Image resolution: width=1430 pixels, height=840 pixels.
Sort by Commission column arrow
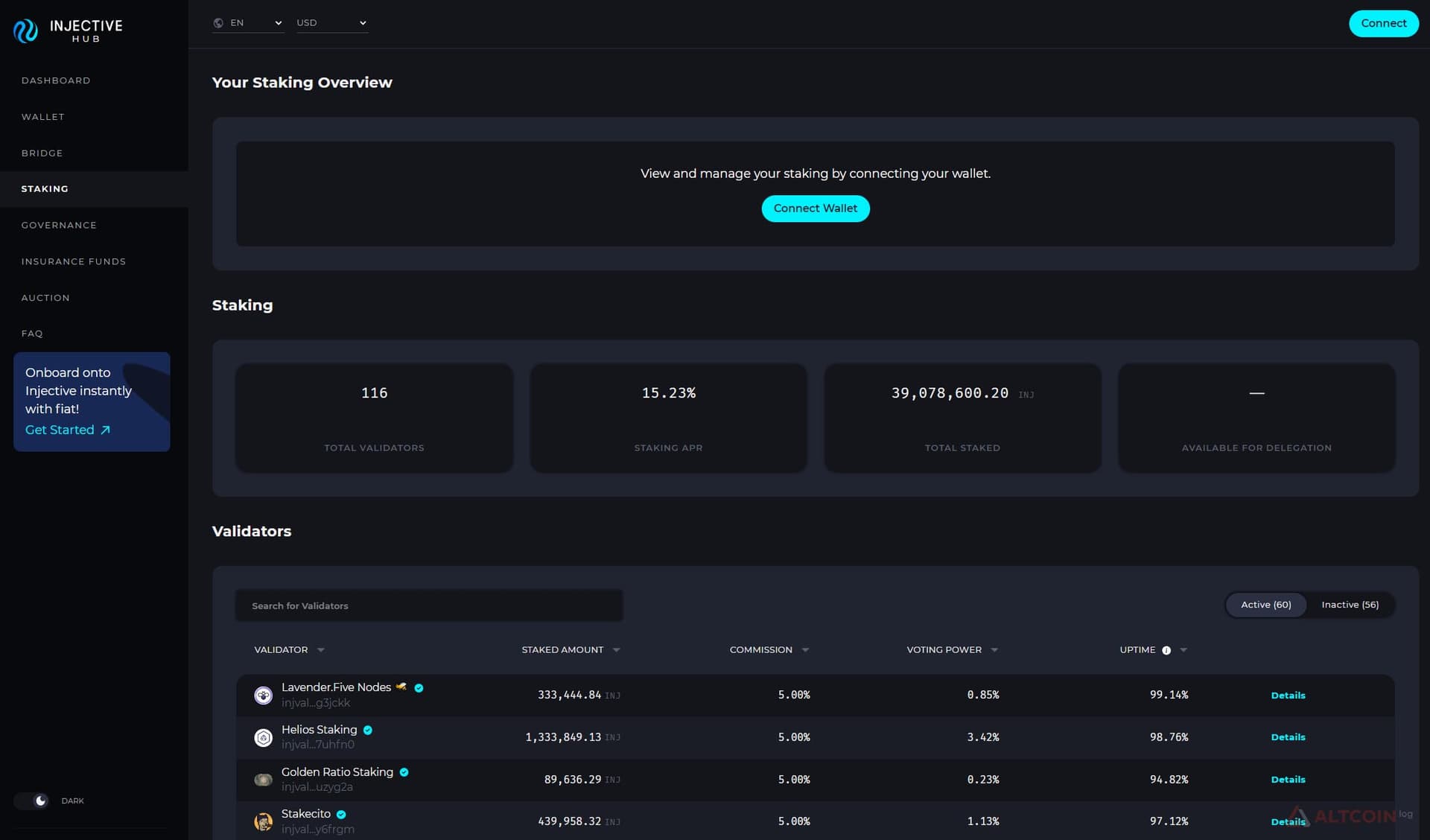pyautogui.click(x=805, y=650)
